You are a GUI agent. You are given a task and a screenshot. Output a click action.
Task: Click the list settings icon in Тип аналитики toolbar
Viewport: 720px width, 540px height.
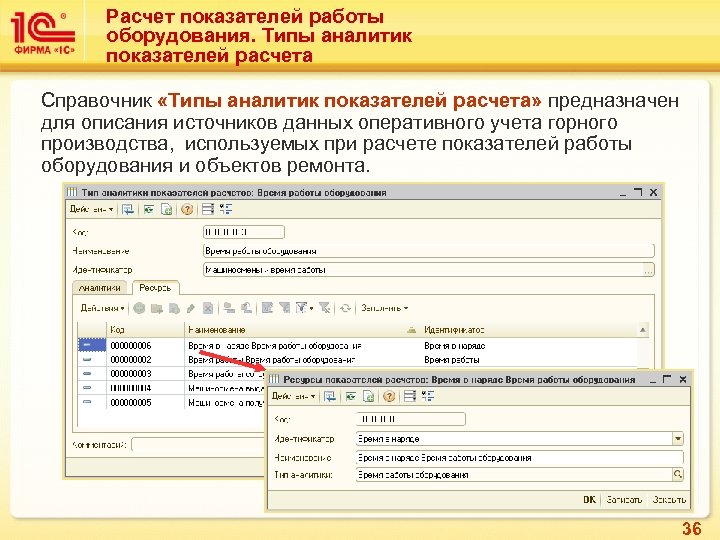coord(208,209)
